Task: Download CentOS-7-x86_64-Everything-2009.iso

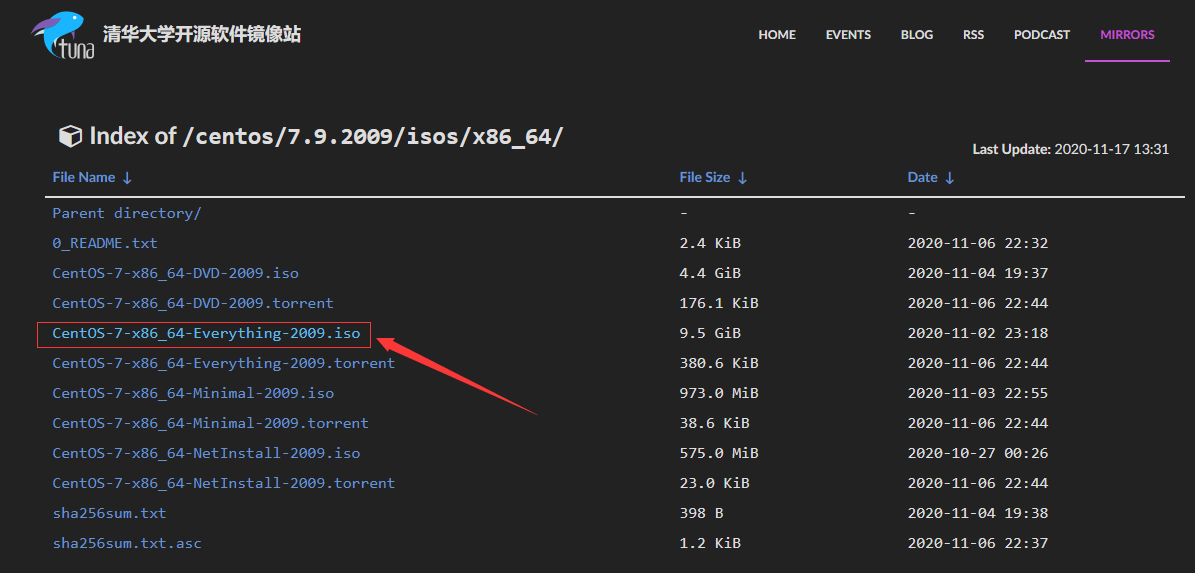Action: pos(206,333)
